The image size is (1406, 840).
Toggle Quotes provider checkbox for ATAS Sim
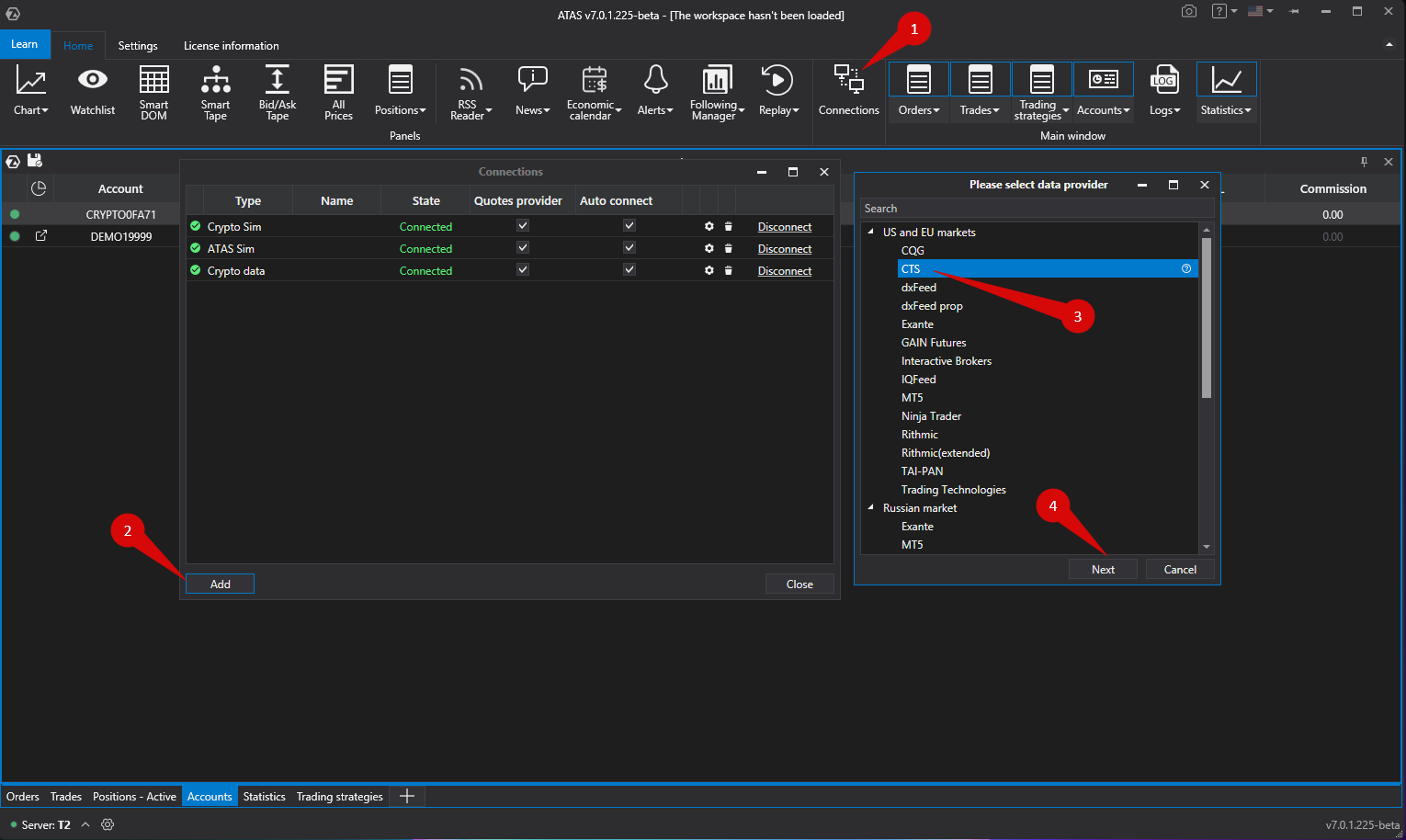pyautogui.click(x=523, y=247)
